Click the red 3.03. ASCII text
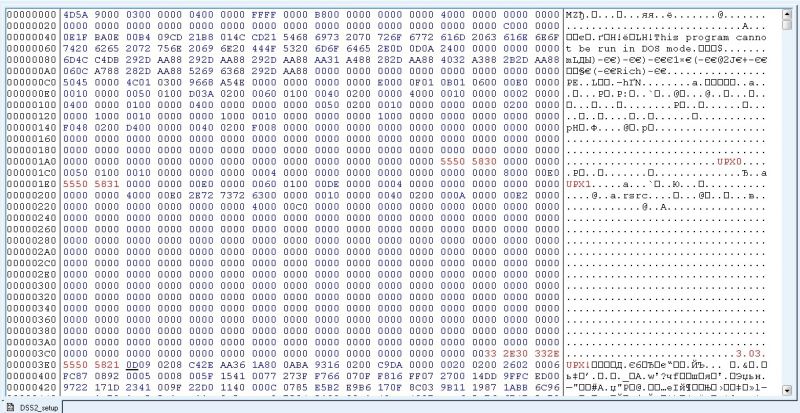The height and width of the screenshot is (413, 800). click(x=751, y=353)
